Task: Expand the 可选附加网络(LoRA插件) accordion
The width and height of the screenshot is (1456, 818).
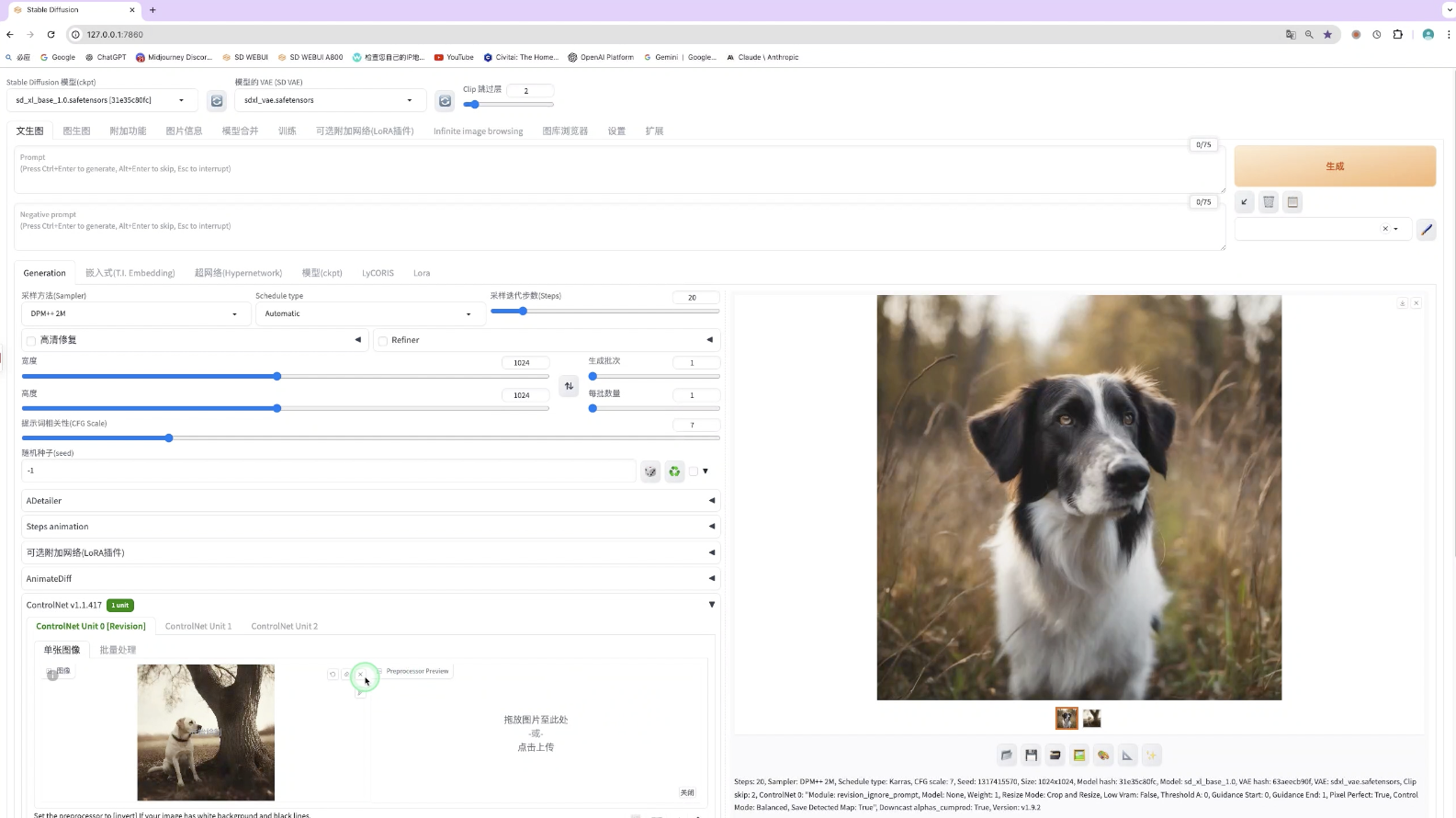Action: tap(370, 552)
